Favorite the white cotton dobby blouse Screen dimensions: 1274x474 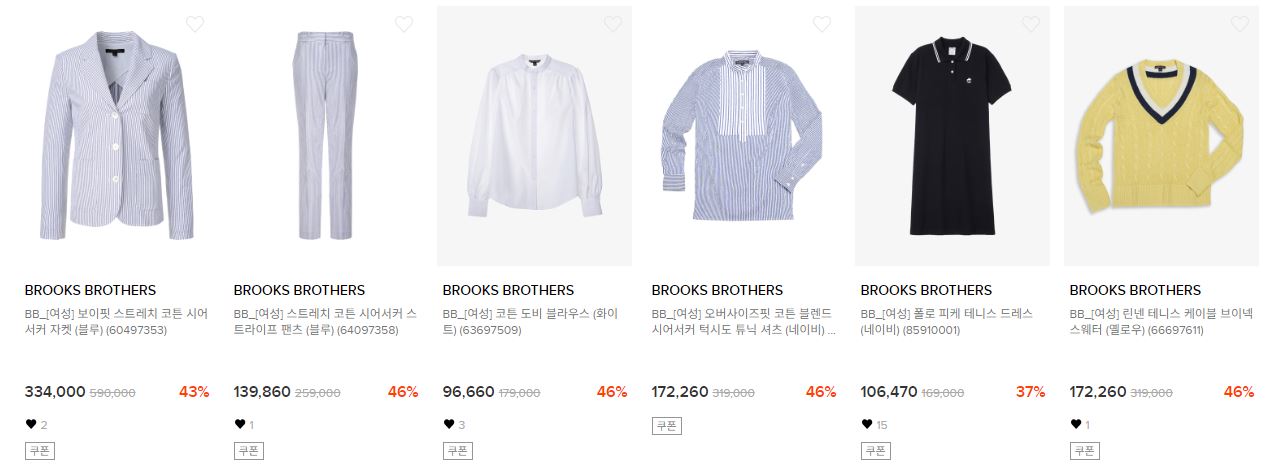point(613,24)
